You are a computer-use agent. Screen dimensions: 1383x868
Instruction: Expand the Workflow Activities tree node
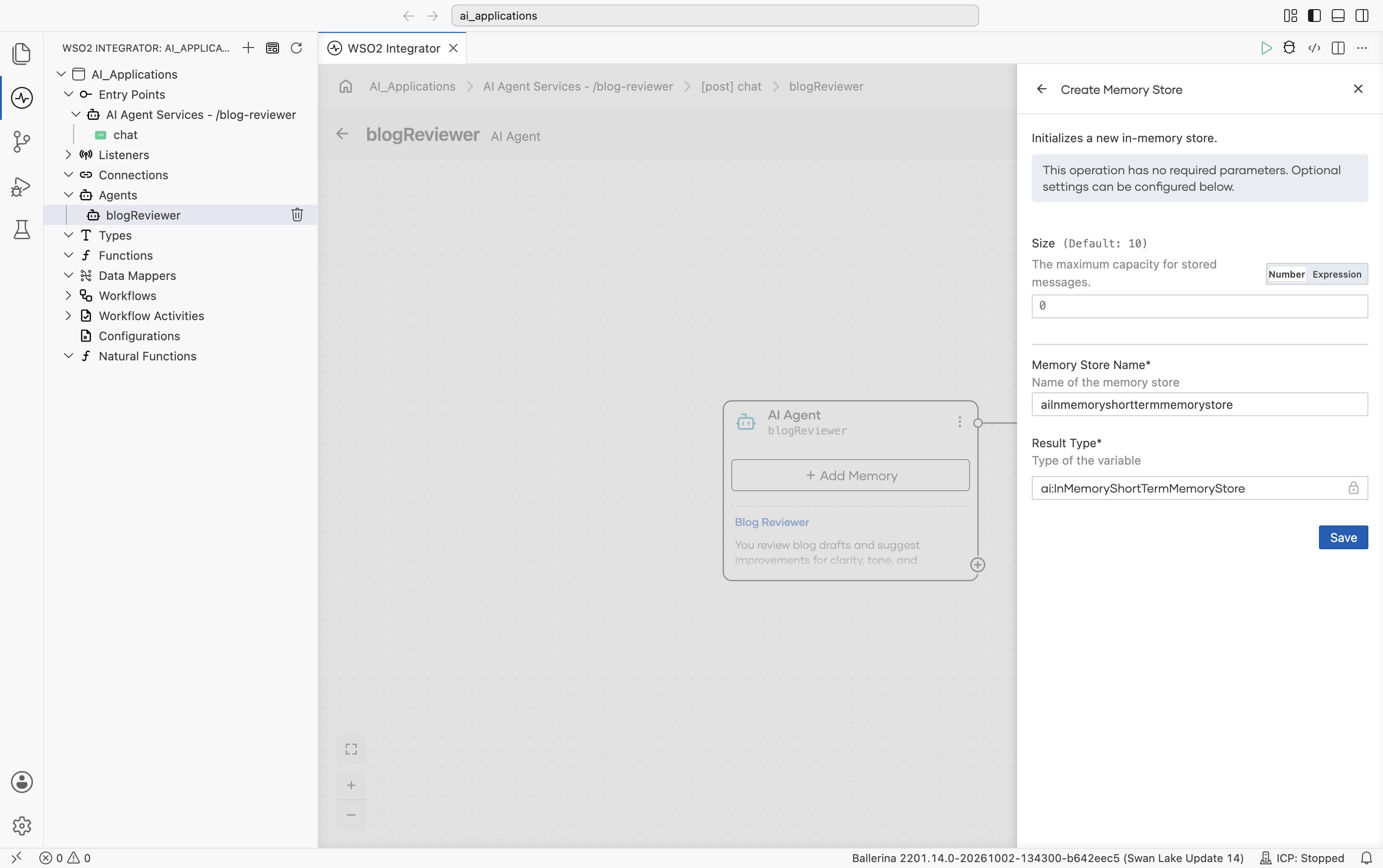[x=68, y=316]
